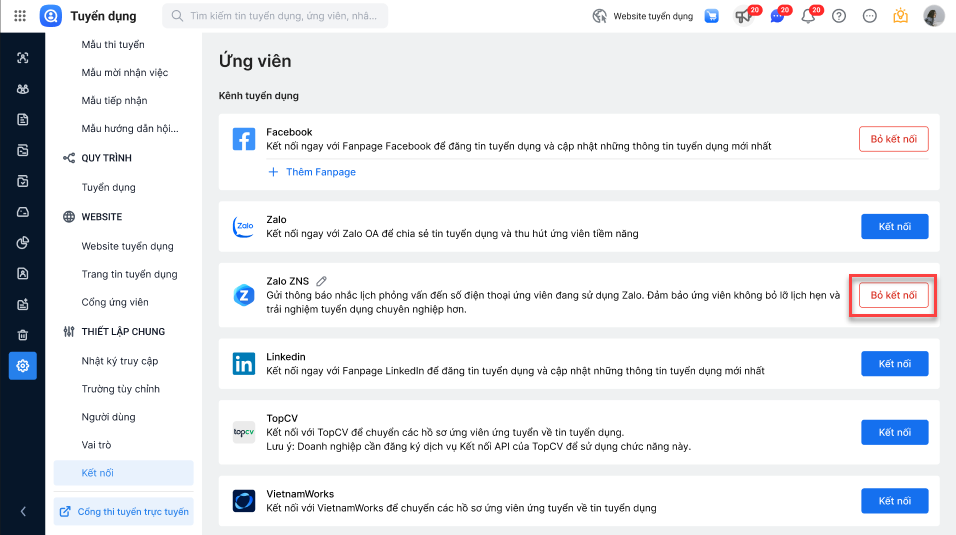Screen dimensions: 956x535
Task: Select Trang tin tuyển dụng item
Action: (x=129, y=274)
